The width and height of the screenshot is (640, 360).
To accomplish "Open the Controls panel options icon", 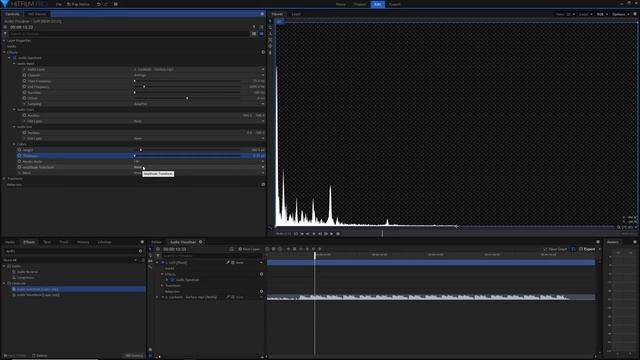I will 262,14.
